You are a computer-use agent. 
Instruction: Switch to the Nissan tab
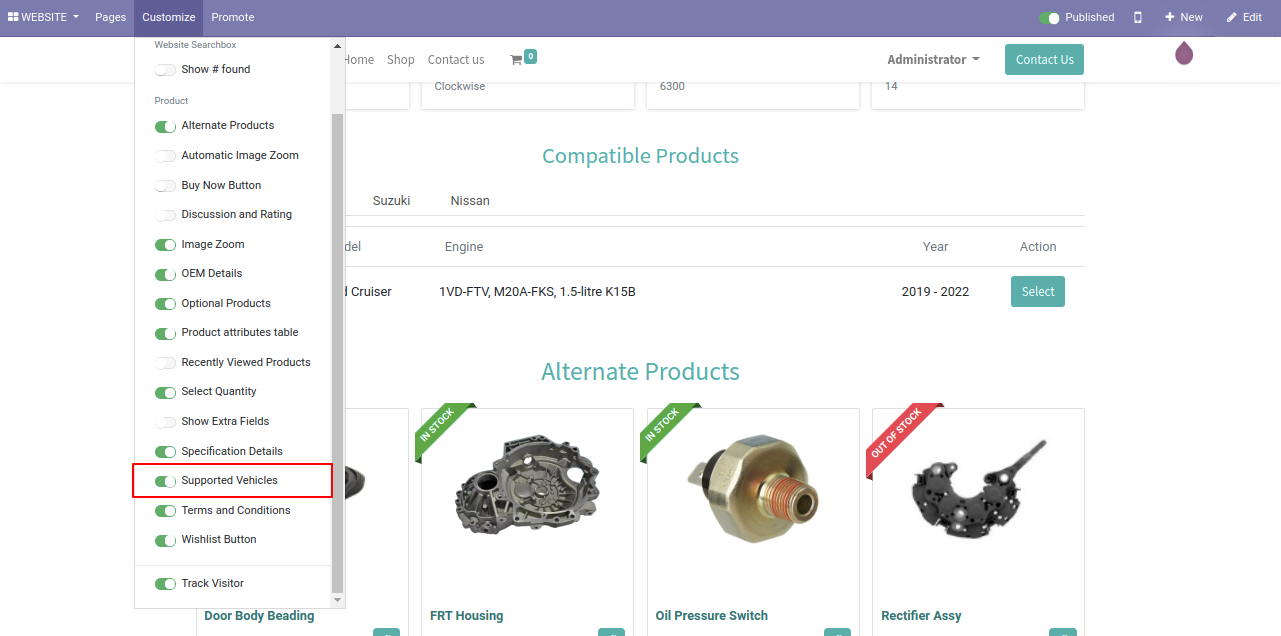click(470, 201)
